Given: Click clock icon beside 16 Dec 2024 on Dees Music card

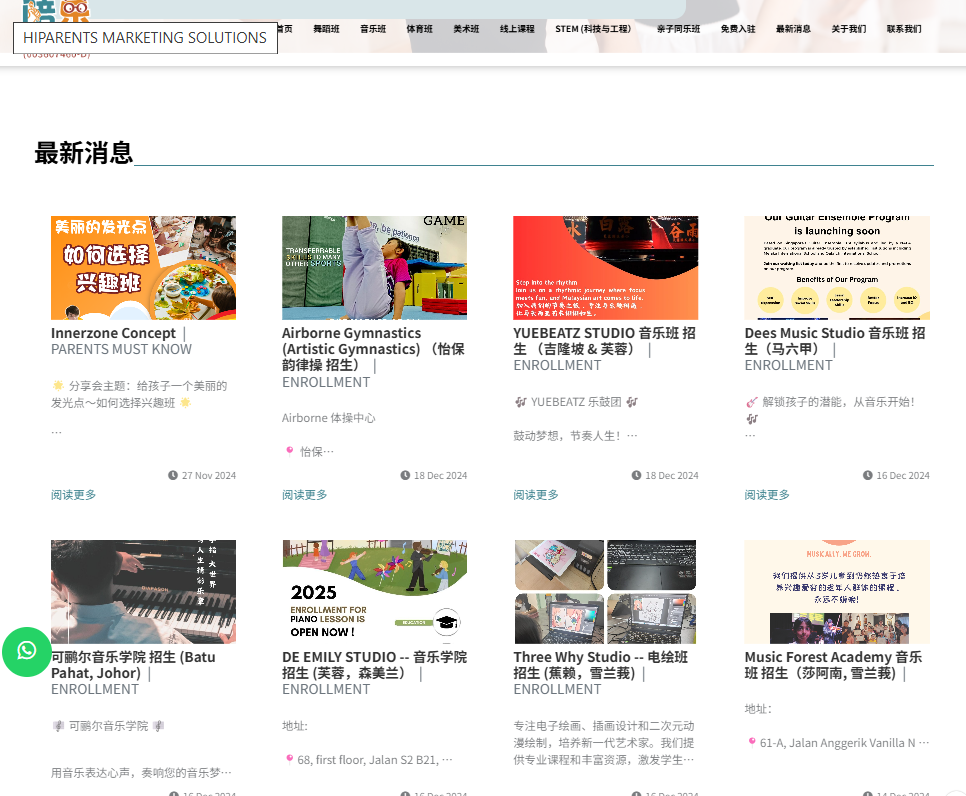Looking at the screenshot, I should [867, 475].
